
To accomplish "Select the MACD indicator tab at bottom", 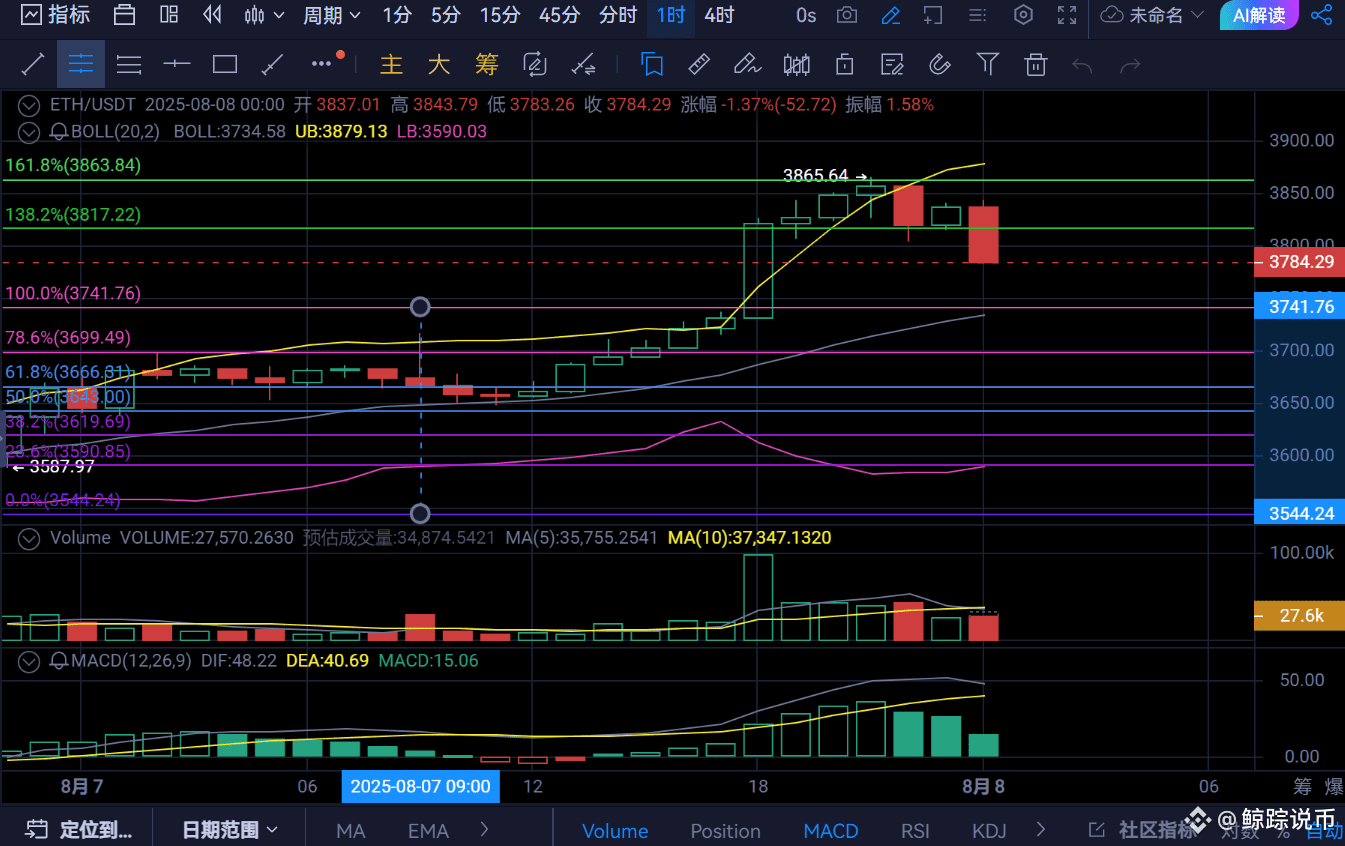I will [x=830, y=831].
